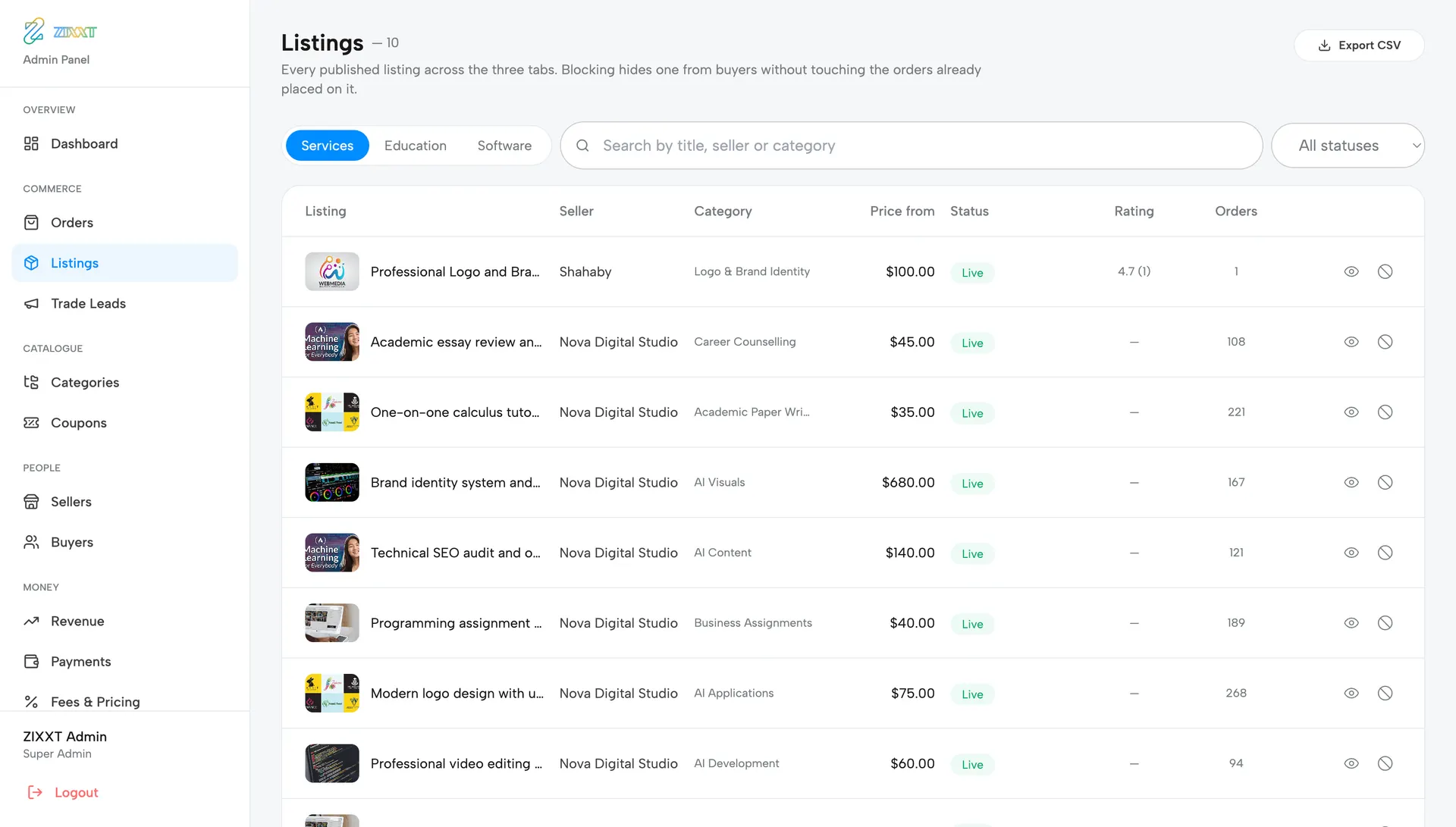Click the $680.00 price cell
This screenshot has width=1456, height=827.
click(908, 483)
